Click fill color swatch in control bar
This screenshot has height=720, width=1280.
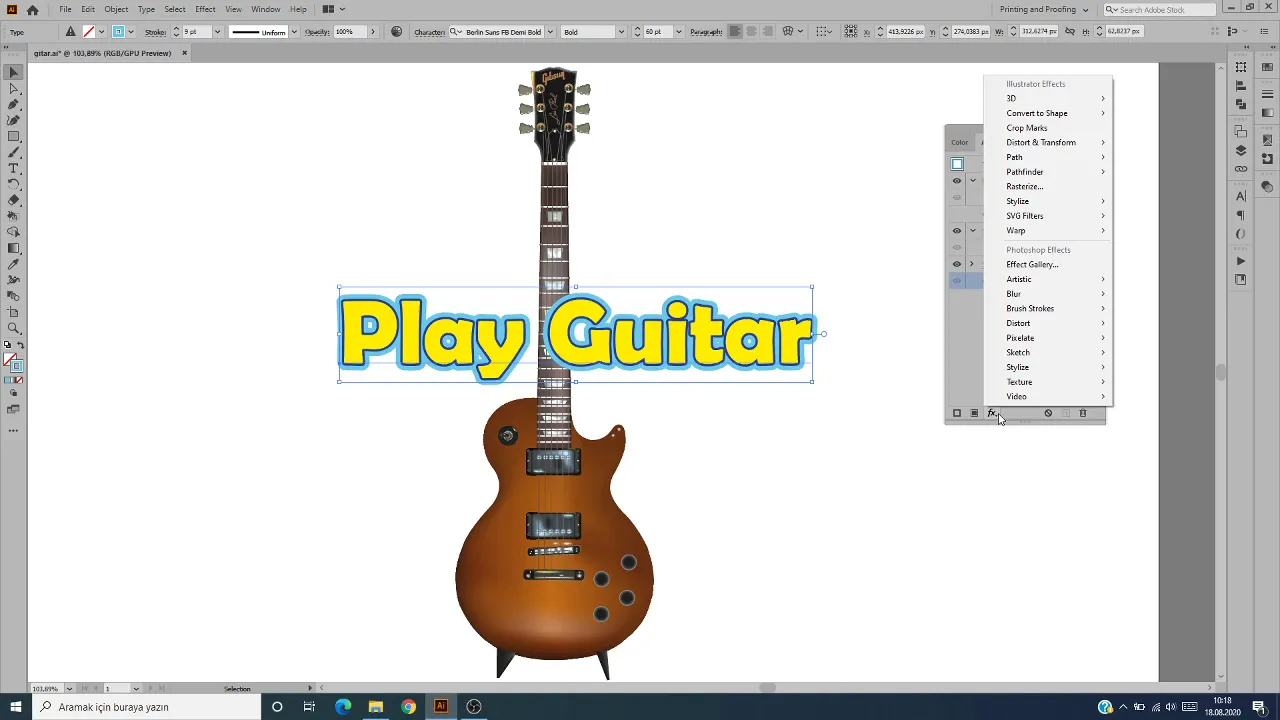(x=88, y=32)
